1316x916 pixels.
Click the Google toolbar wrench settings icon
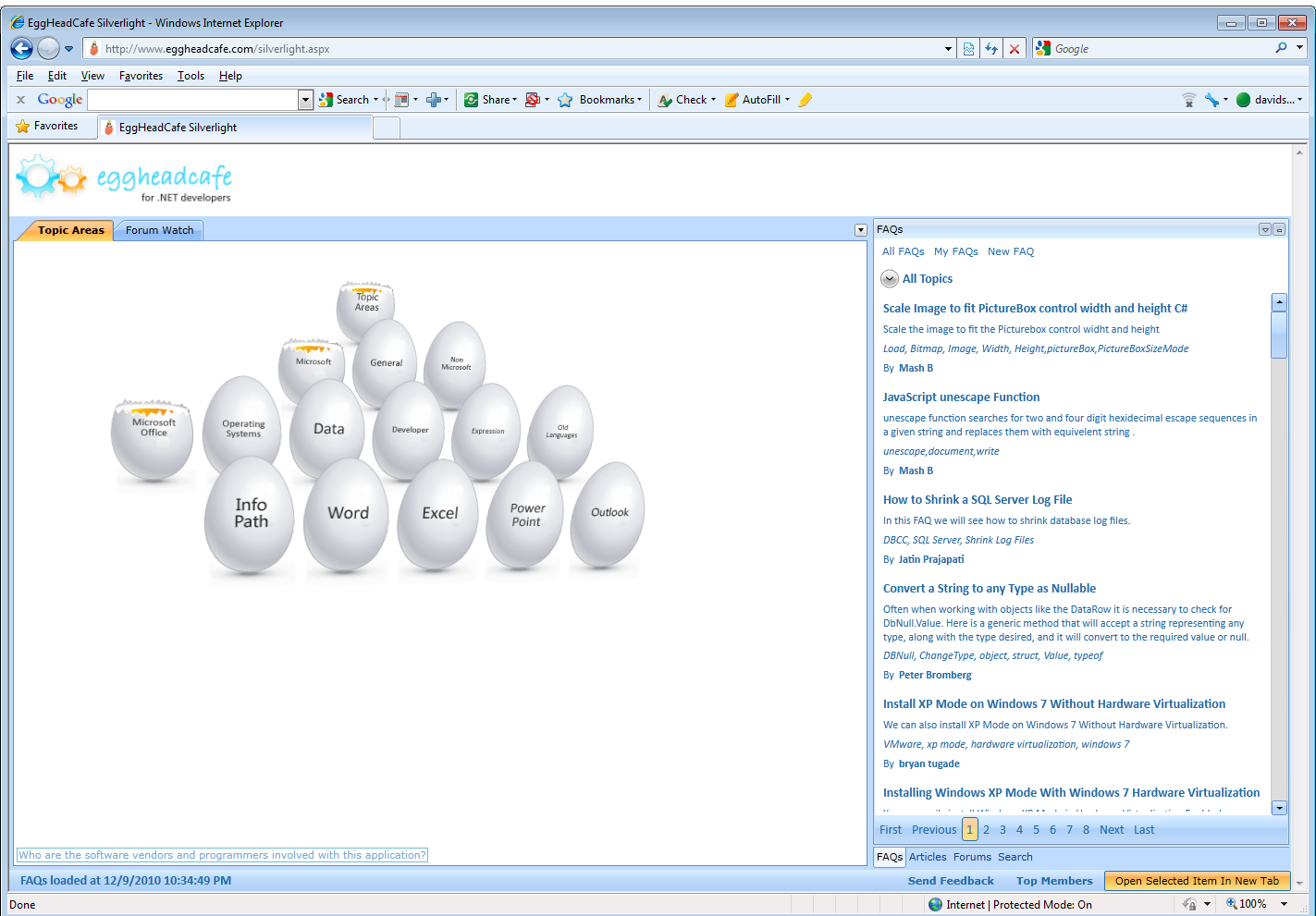(1211, 100)
